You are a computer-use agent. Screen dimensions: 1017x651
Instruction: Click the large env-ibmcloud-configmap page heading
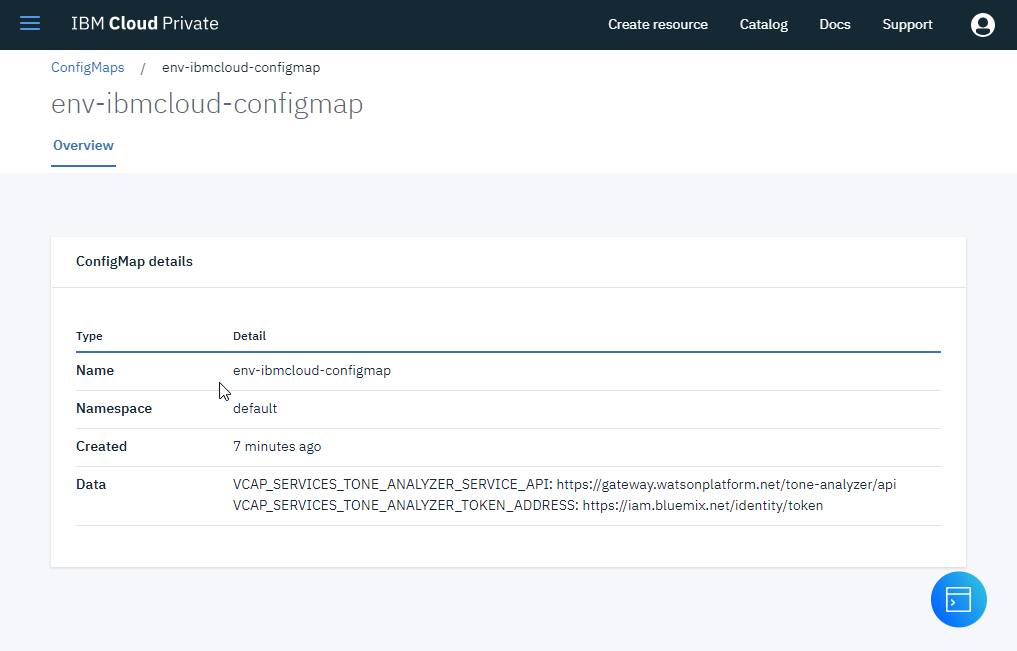[207, 105]
